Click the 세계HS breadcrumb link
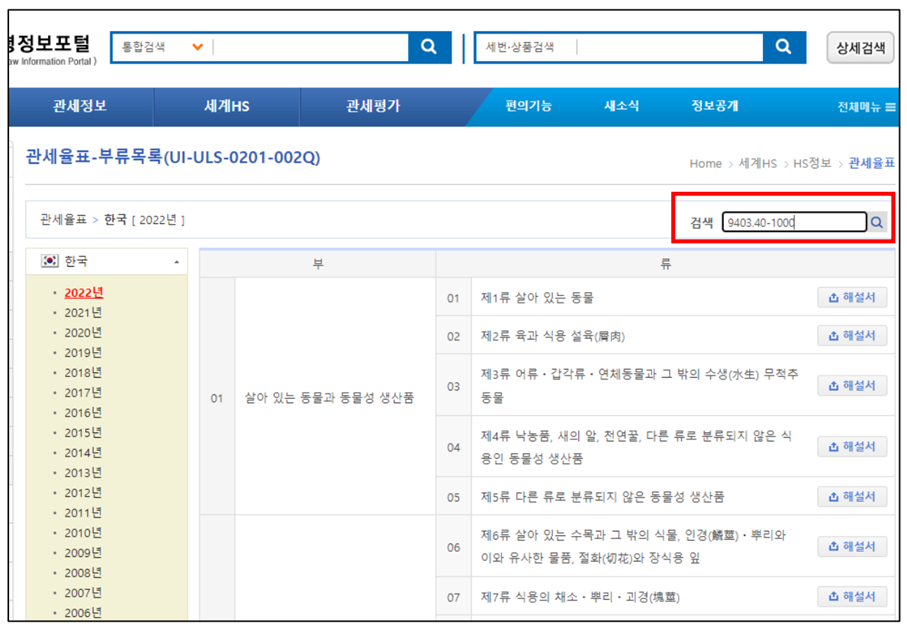 (758, 164)
